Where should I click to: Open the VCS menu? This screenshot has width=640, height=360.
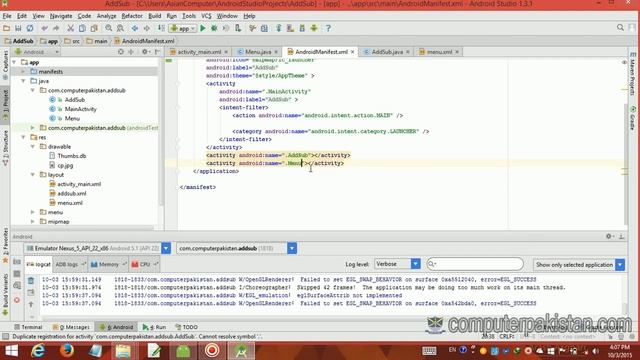pyautogui.click(x=206, y=16)
